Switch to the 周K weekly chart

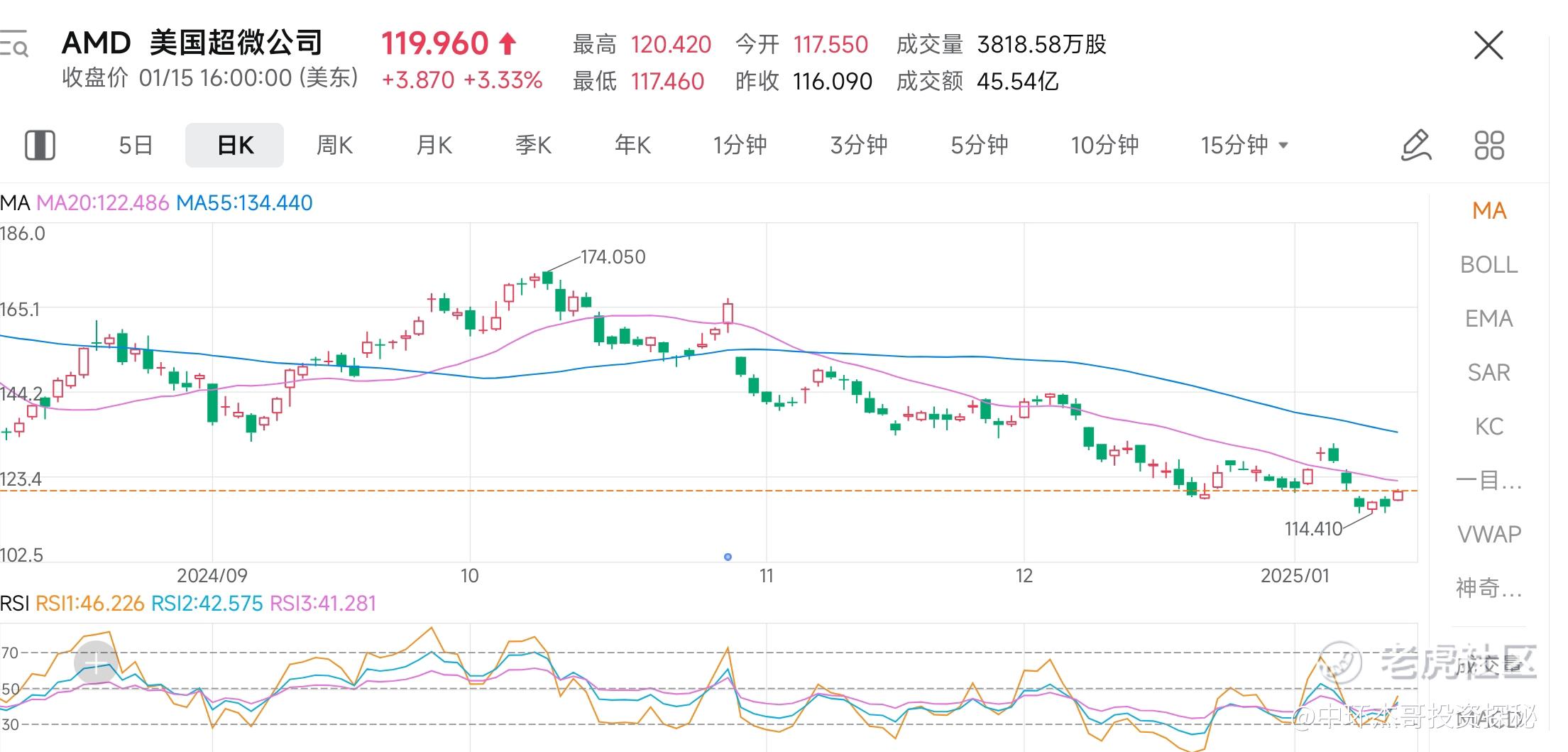pos(334,145)
